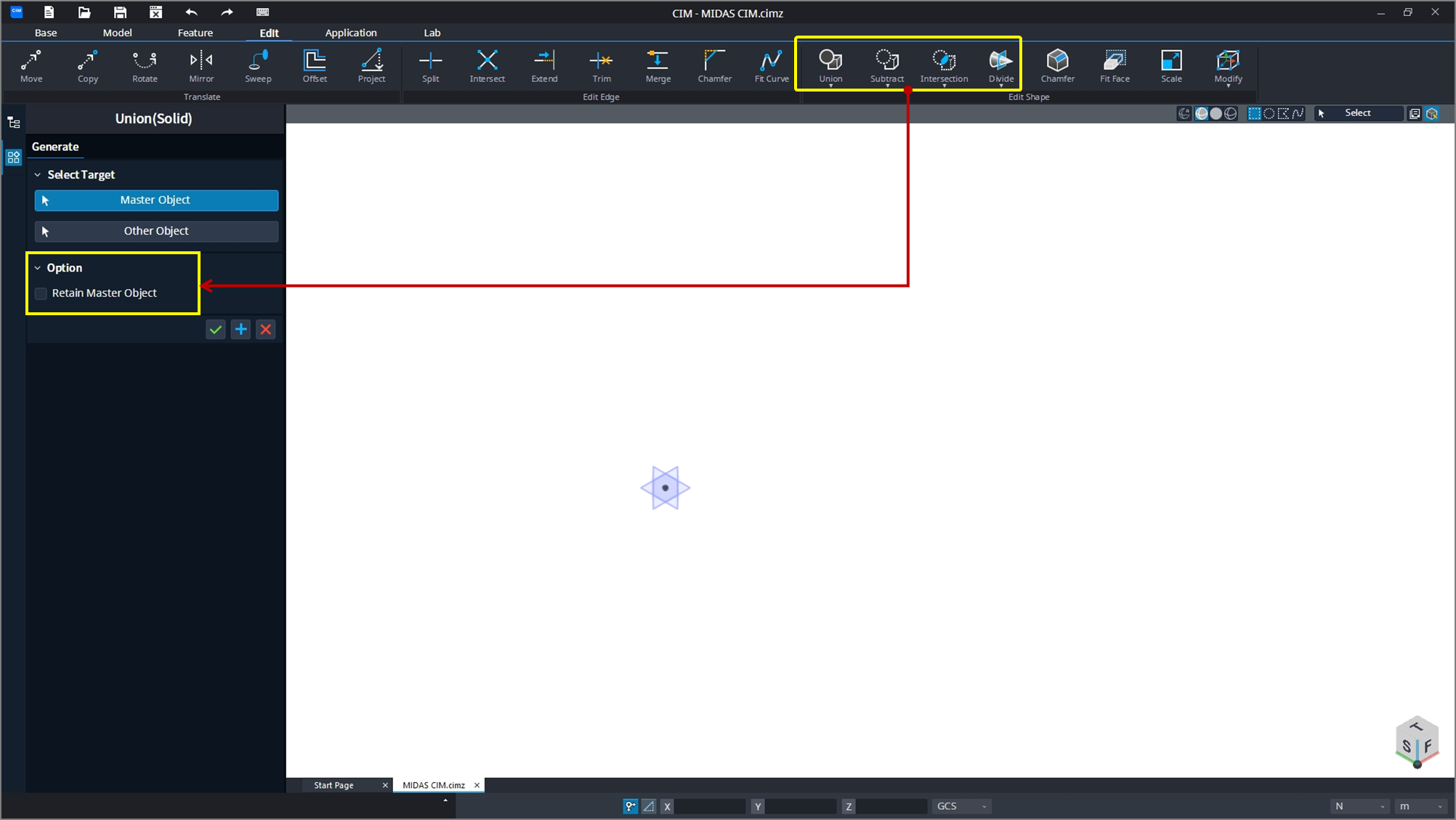Select the Trim edge tool
Screen dimensions: 1456x820
pos(602,66)
